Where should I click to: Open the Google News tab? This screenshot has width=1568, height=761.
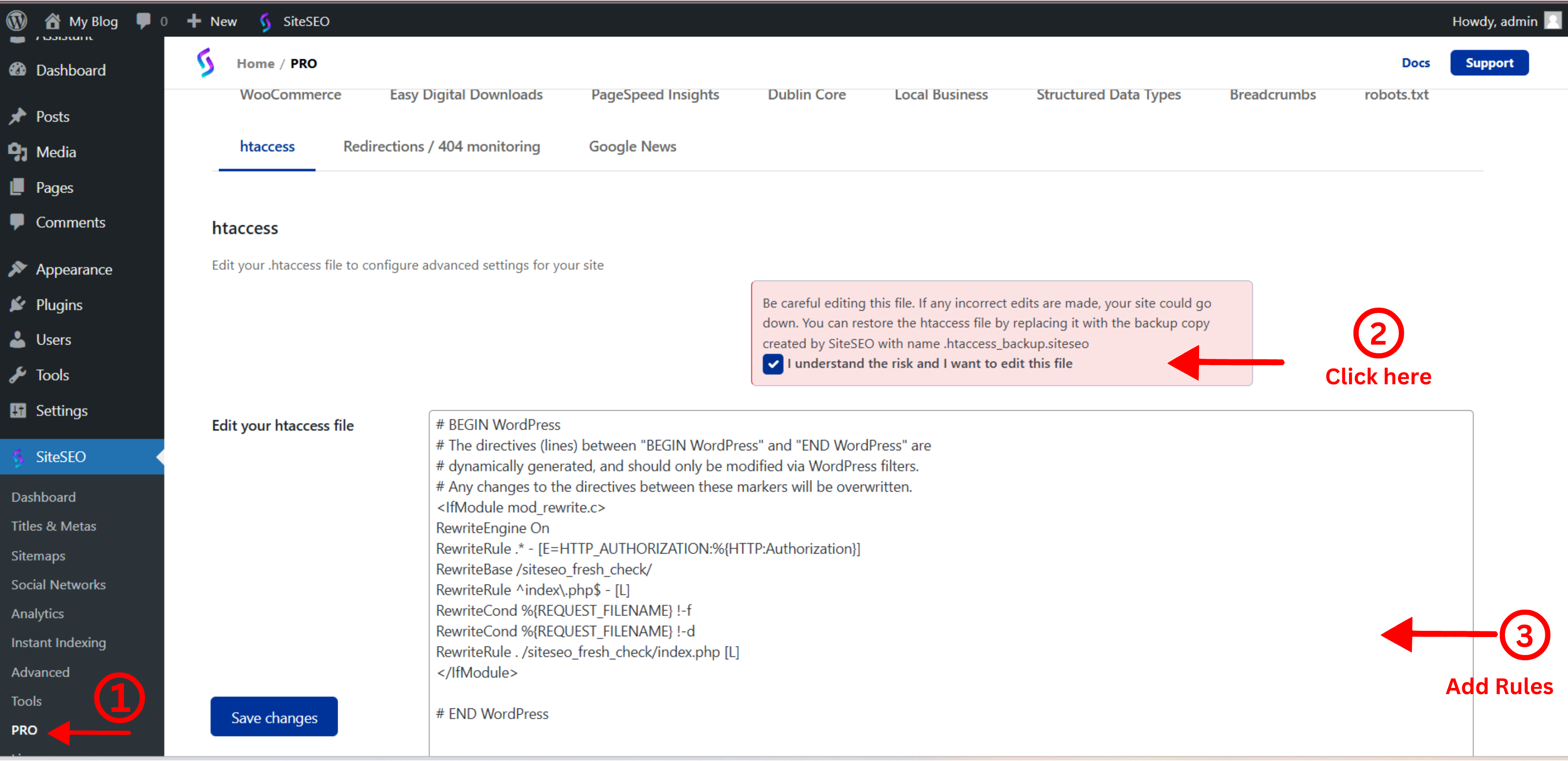(633, 147)
